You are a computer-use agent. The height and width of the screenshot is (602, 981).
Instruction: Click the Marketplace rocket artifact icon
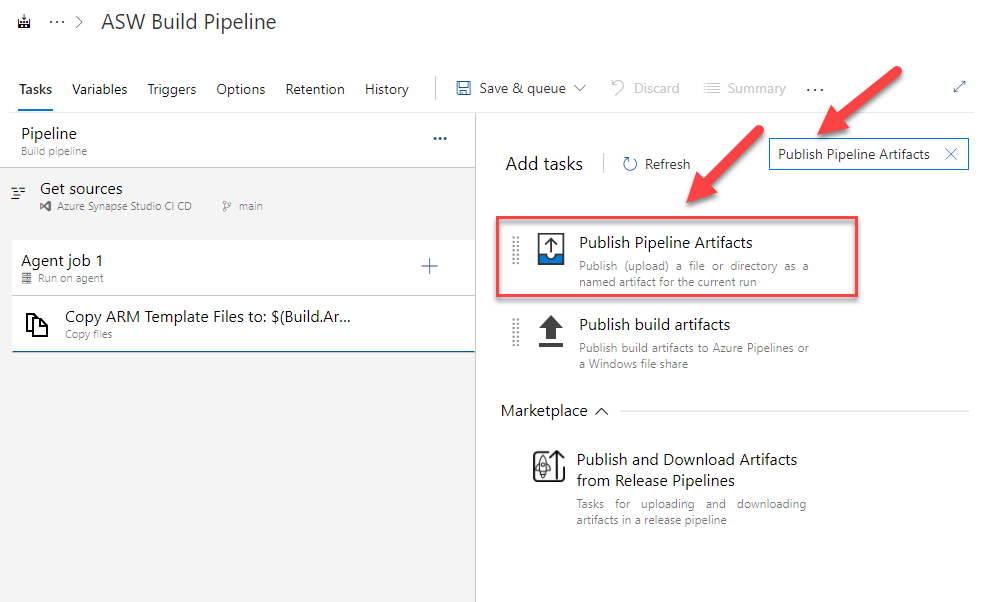pos(549,466)
